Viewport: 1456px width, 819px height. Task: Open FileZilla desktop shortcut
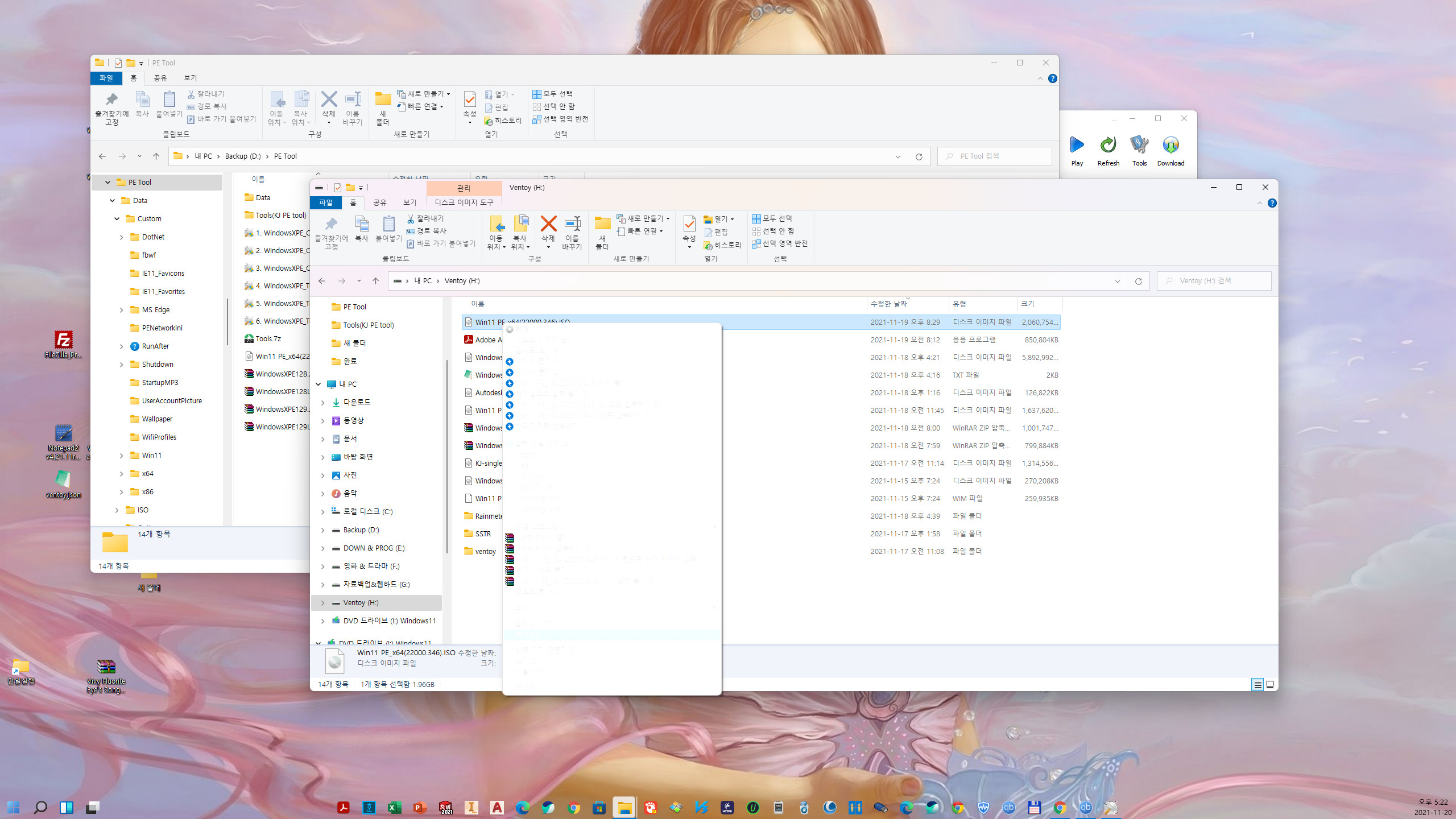click(x=63, y=344)
